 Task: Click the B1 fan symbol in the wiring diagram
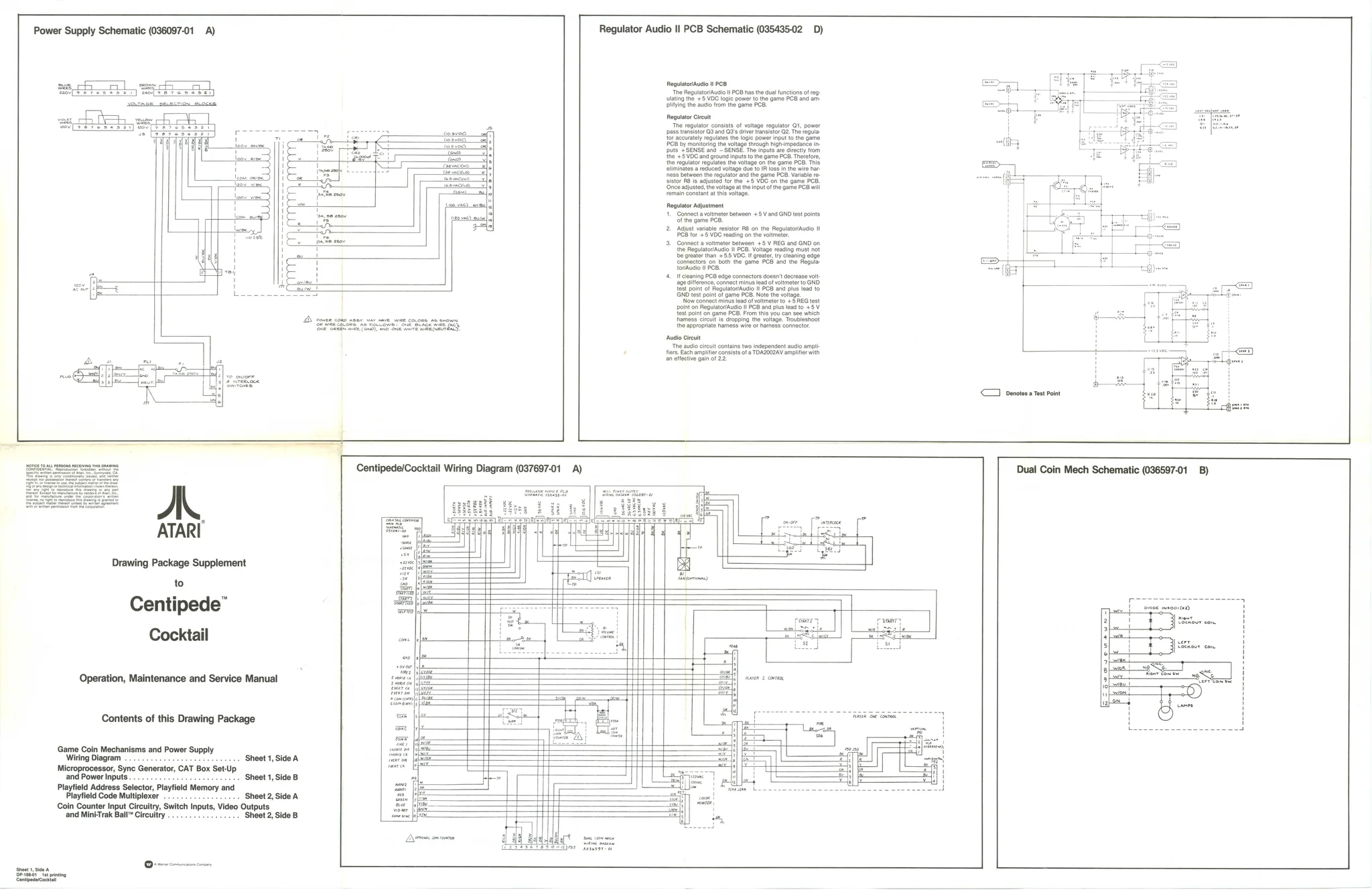684,563
